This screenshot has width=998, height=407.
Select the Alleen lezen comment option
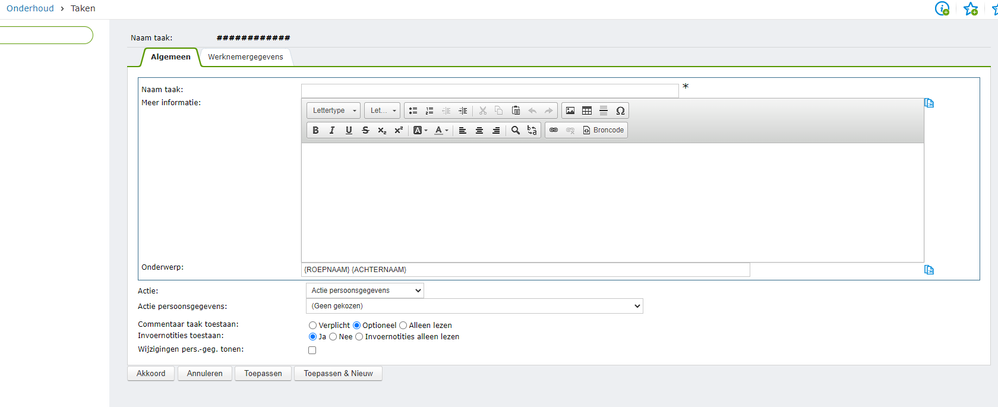coord(403,325)
